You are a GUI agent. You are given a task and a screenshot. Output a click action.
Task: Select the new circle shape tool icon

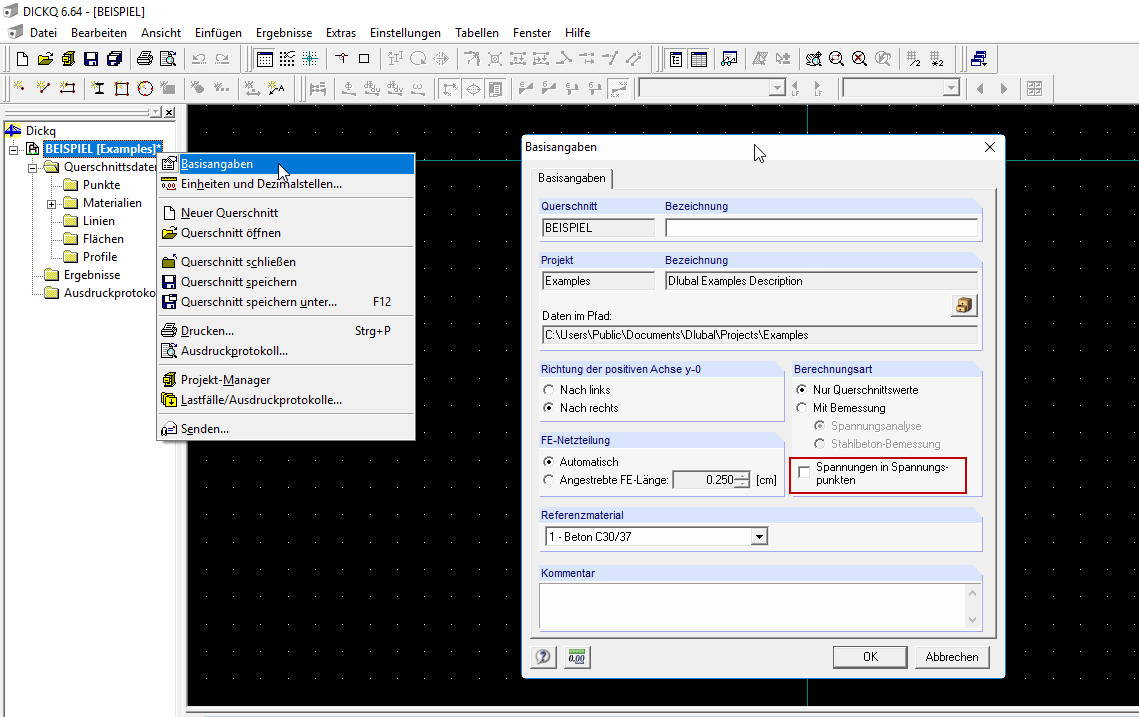(x=145, y=89)
